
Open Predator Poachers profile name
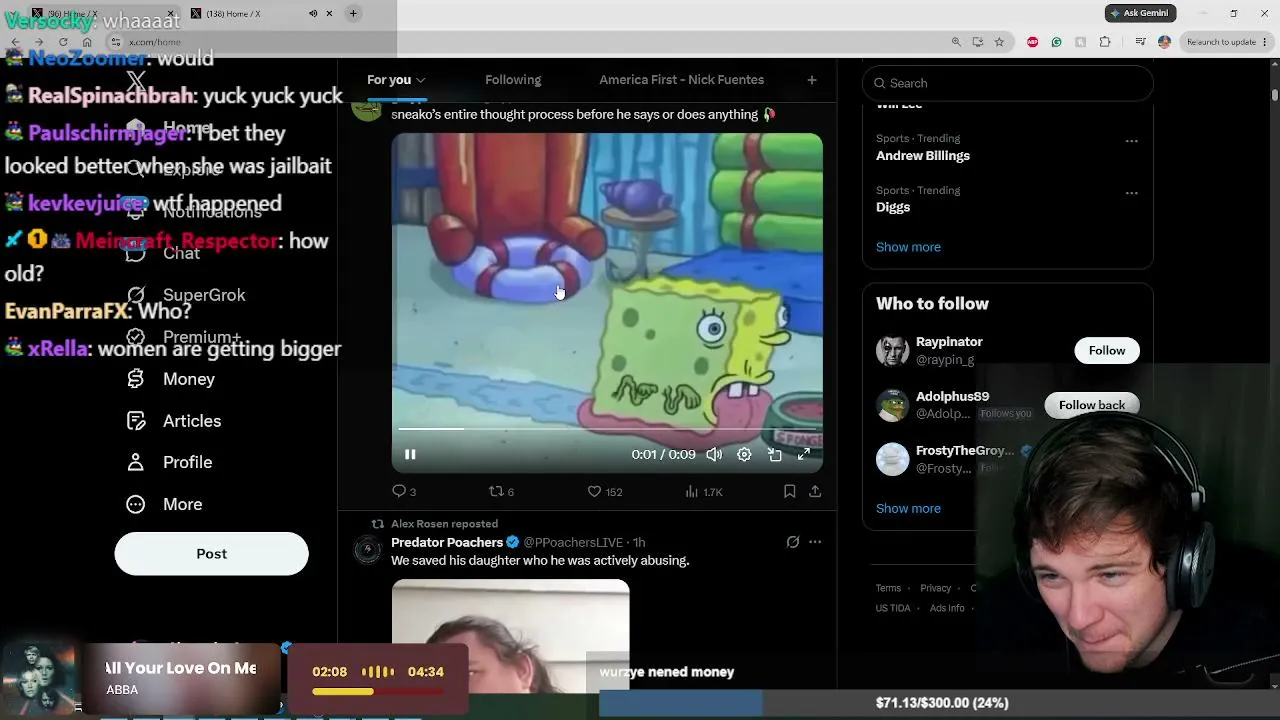click(x=447, y=542)
